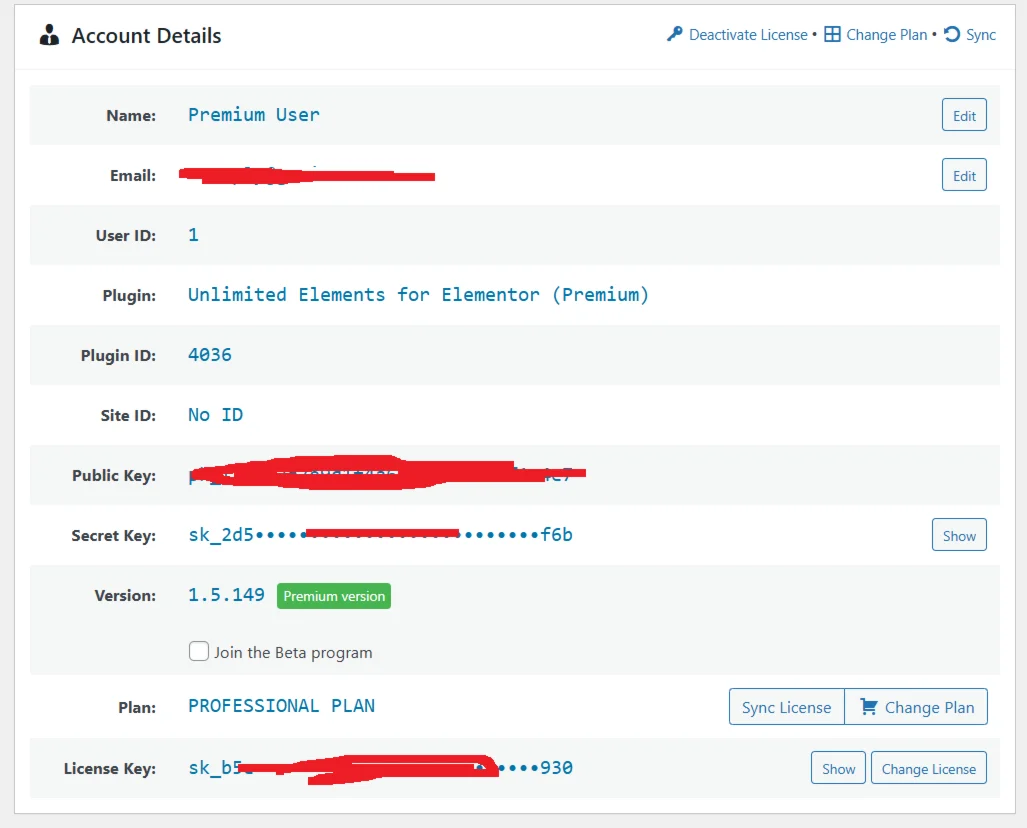1027x828 pixels.
Task: Click the Account Details heading
Action: 146,35
